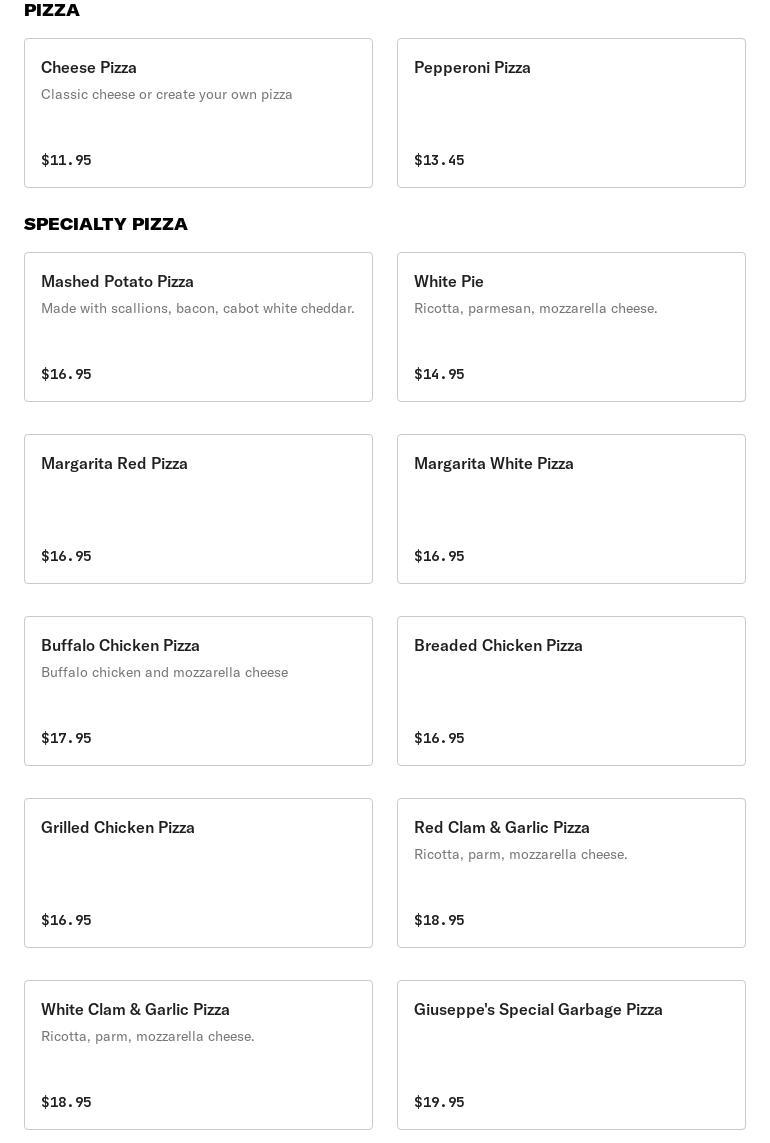The height and width of the screenshot is (1143, 770).
Task: Open the White Clam & Garlic Pizza
Action: 198,1055
